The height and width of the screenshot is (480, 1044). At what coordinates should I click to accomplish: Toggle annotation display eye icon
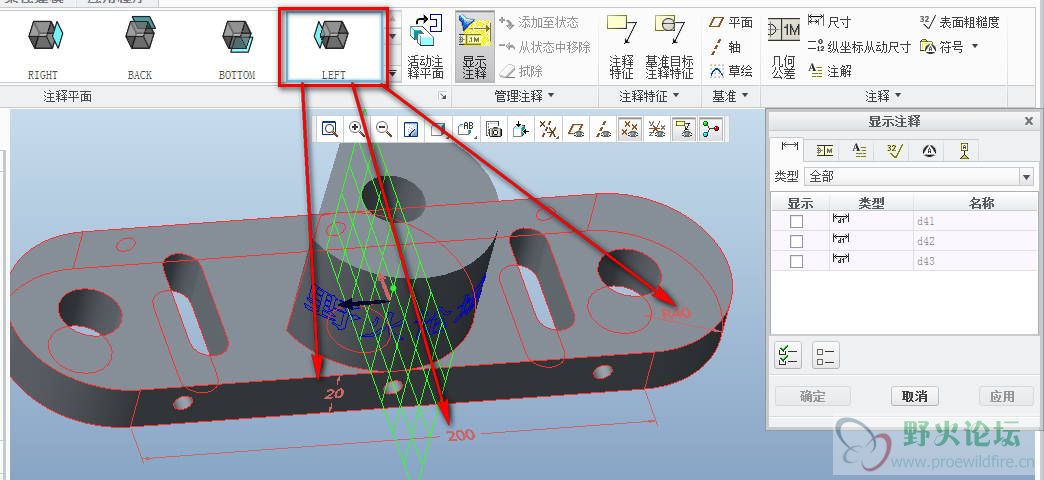tap(684, 129)
